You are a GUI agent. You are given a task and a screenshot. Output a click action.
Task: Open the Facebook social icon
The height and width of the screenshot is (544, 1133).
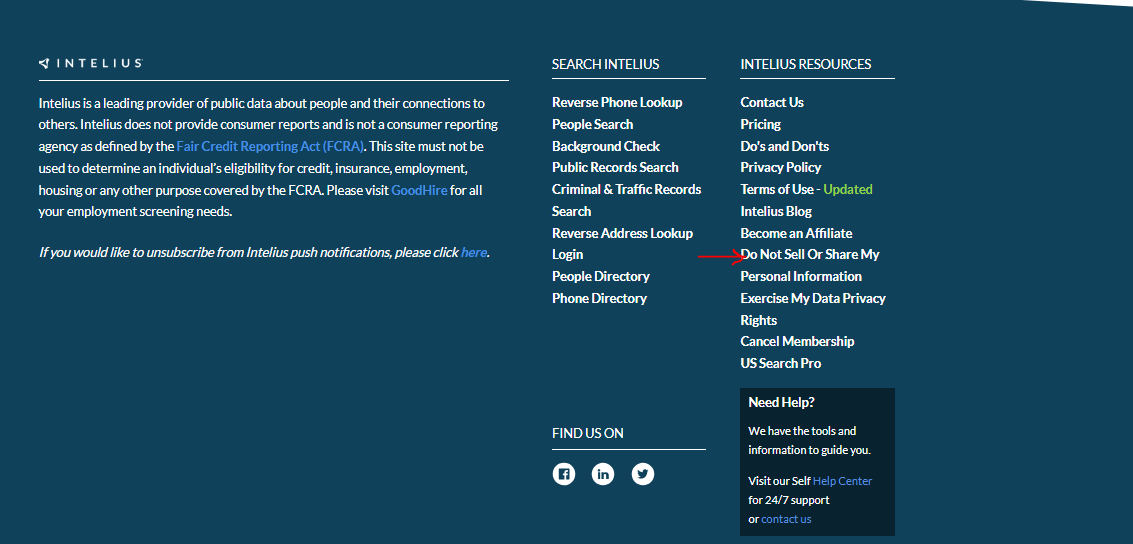click(564, 474)
